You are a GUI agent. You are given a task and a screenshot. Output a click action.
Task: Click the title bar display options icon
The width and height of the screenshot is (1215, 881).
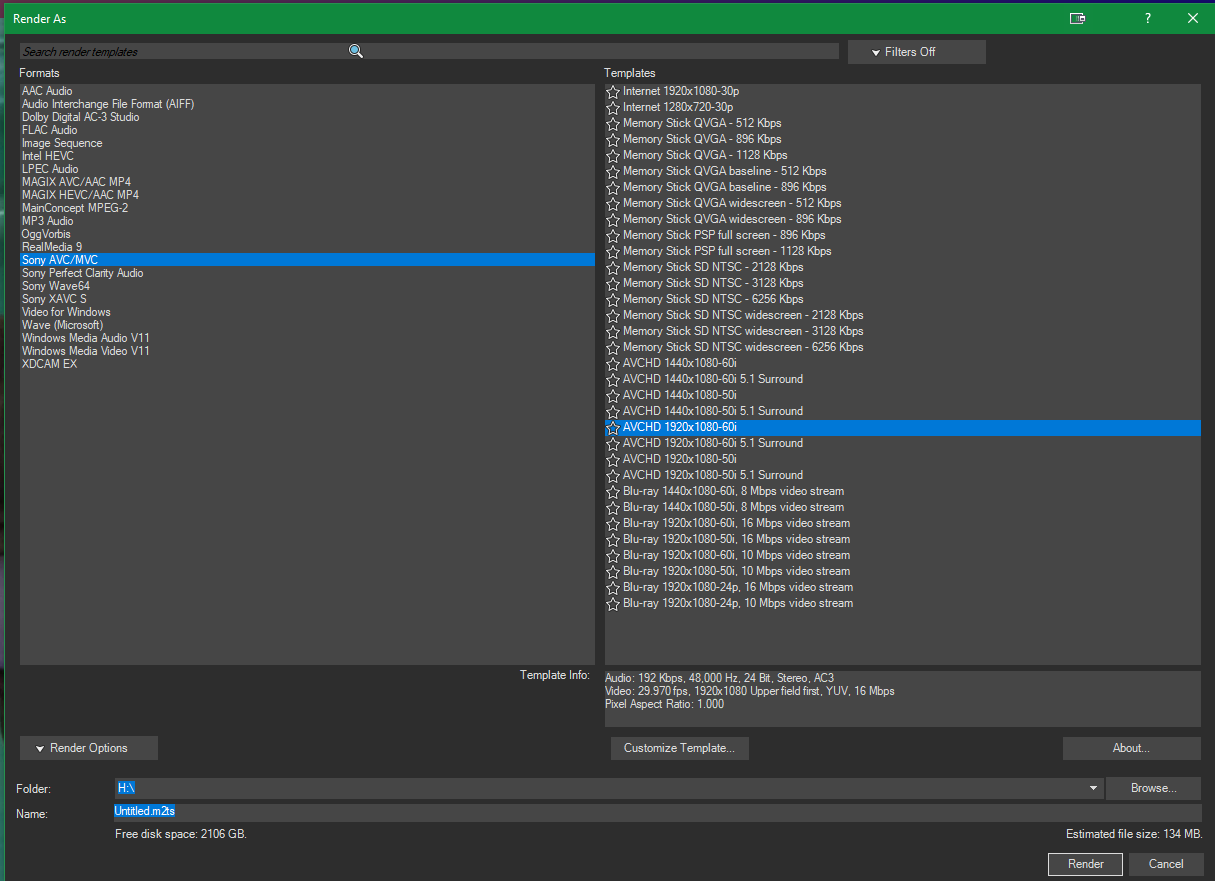1077,18
